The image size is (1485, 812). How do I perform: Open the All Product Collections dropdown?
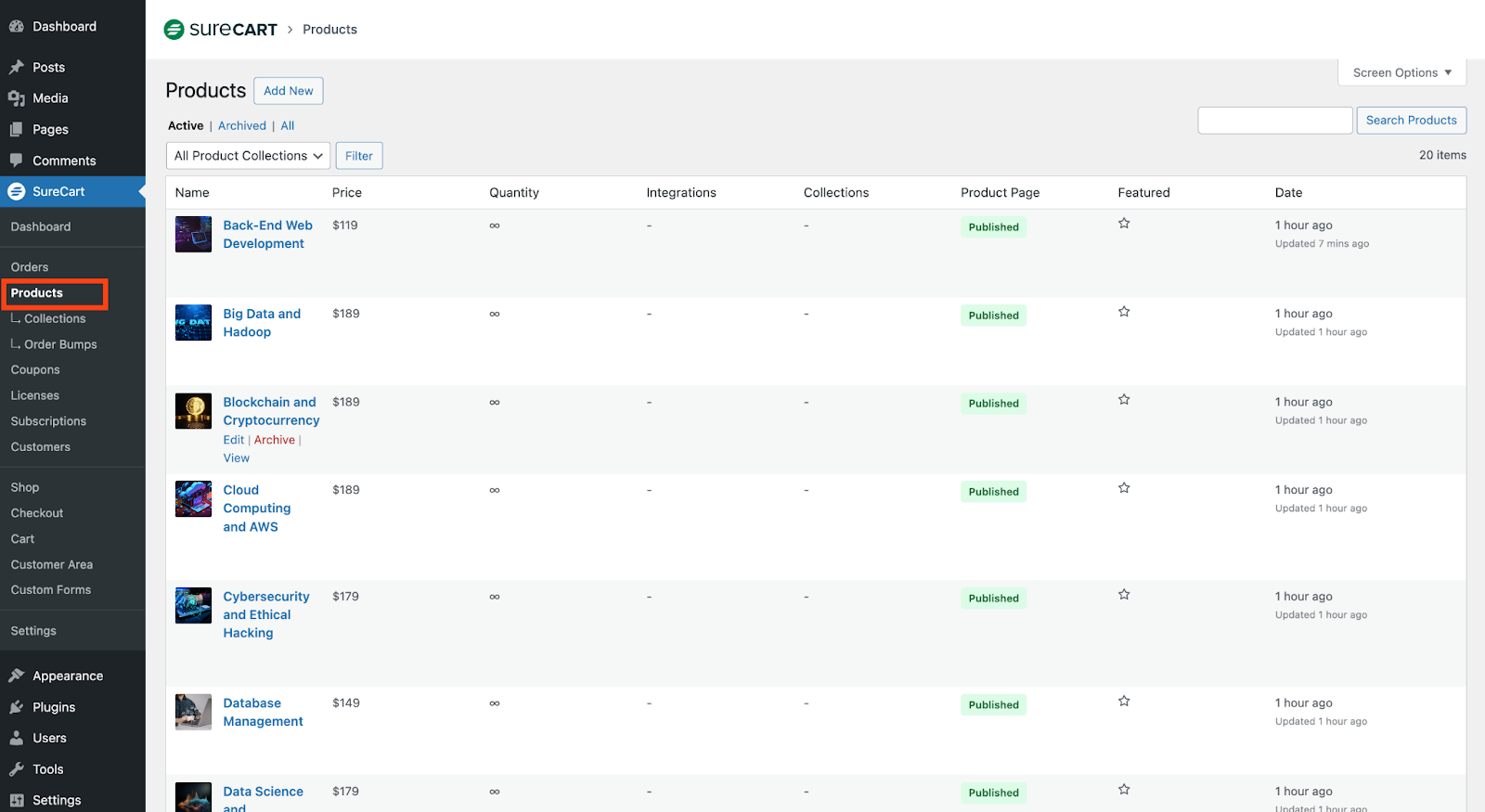point(248,156)
